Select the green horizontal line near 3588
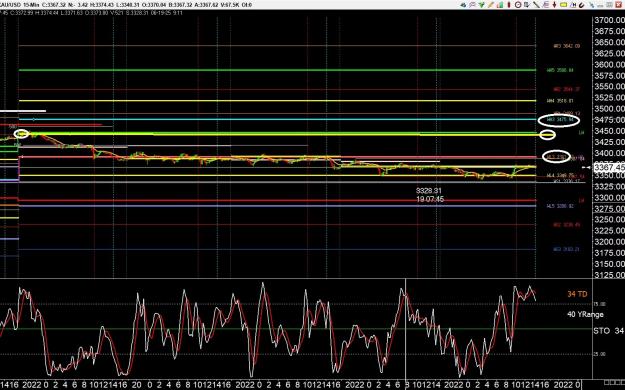The height and width of the screenshot is (390, 625). coord(277,70)
